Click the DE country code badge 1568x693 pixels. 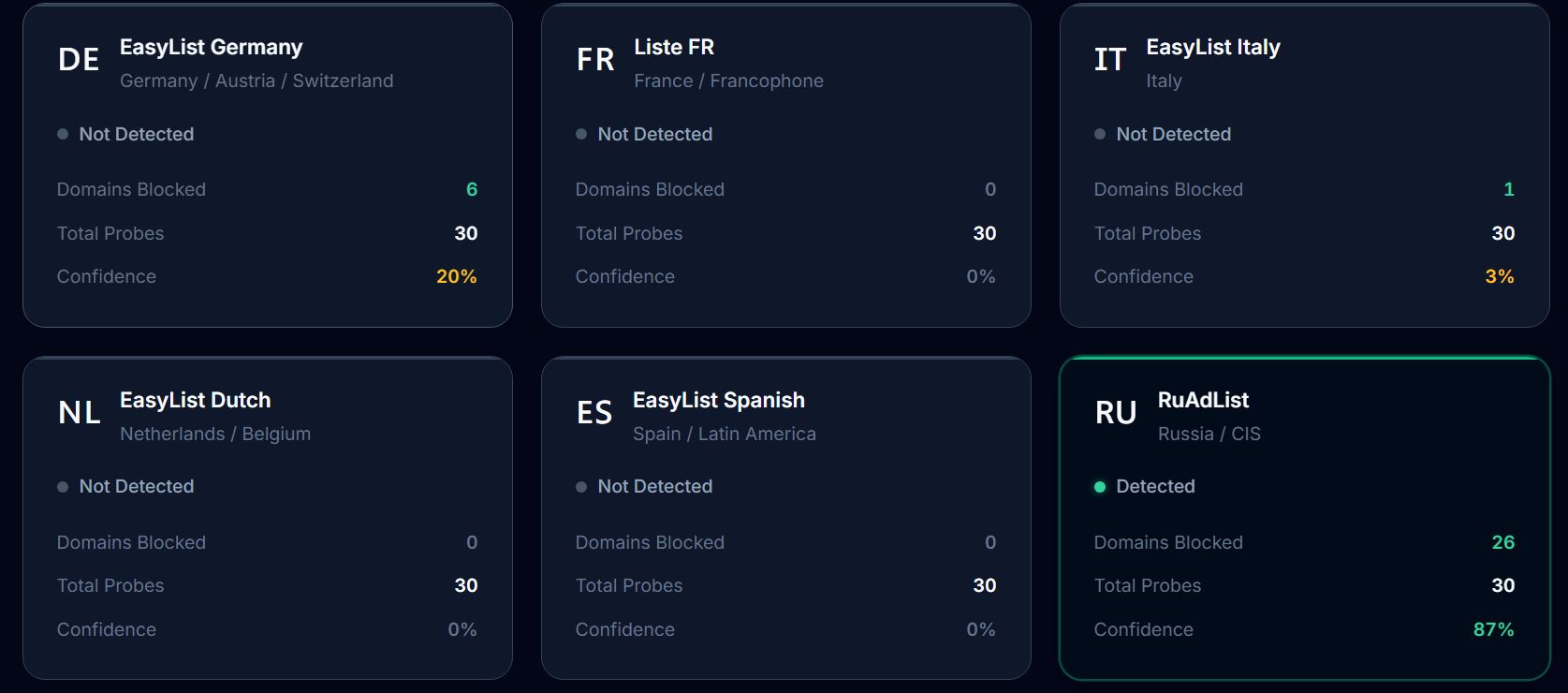79,60
